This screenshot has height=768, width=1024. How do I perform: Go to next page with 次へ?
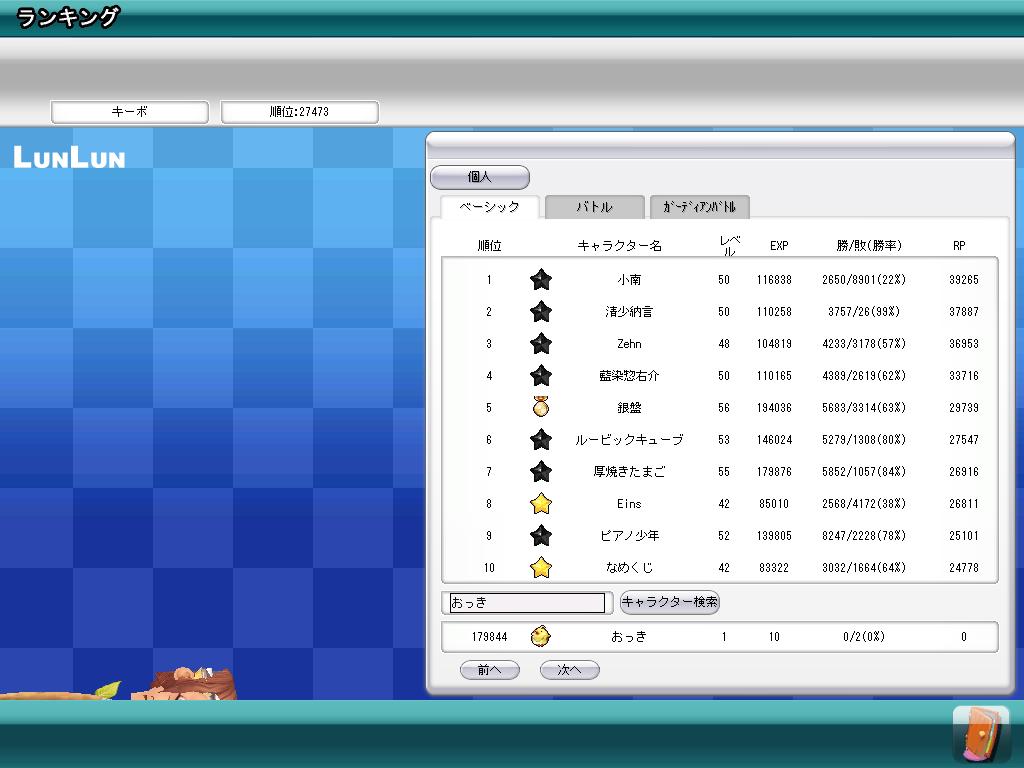pos(569,670)
